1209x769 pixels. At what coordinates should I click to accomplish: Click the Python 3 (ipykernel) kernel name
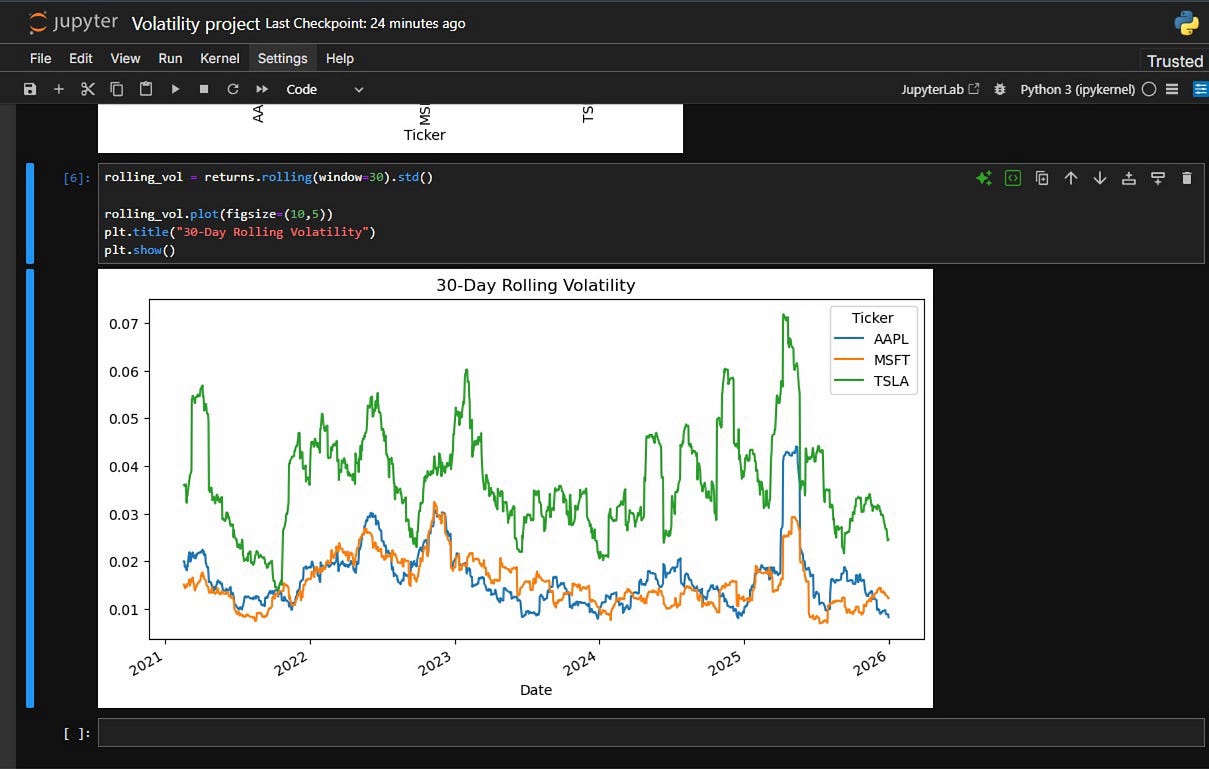pyautogui.click(x=1077, y=89)
